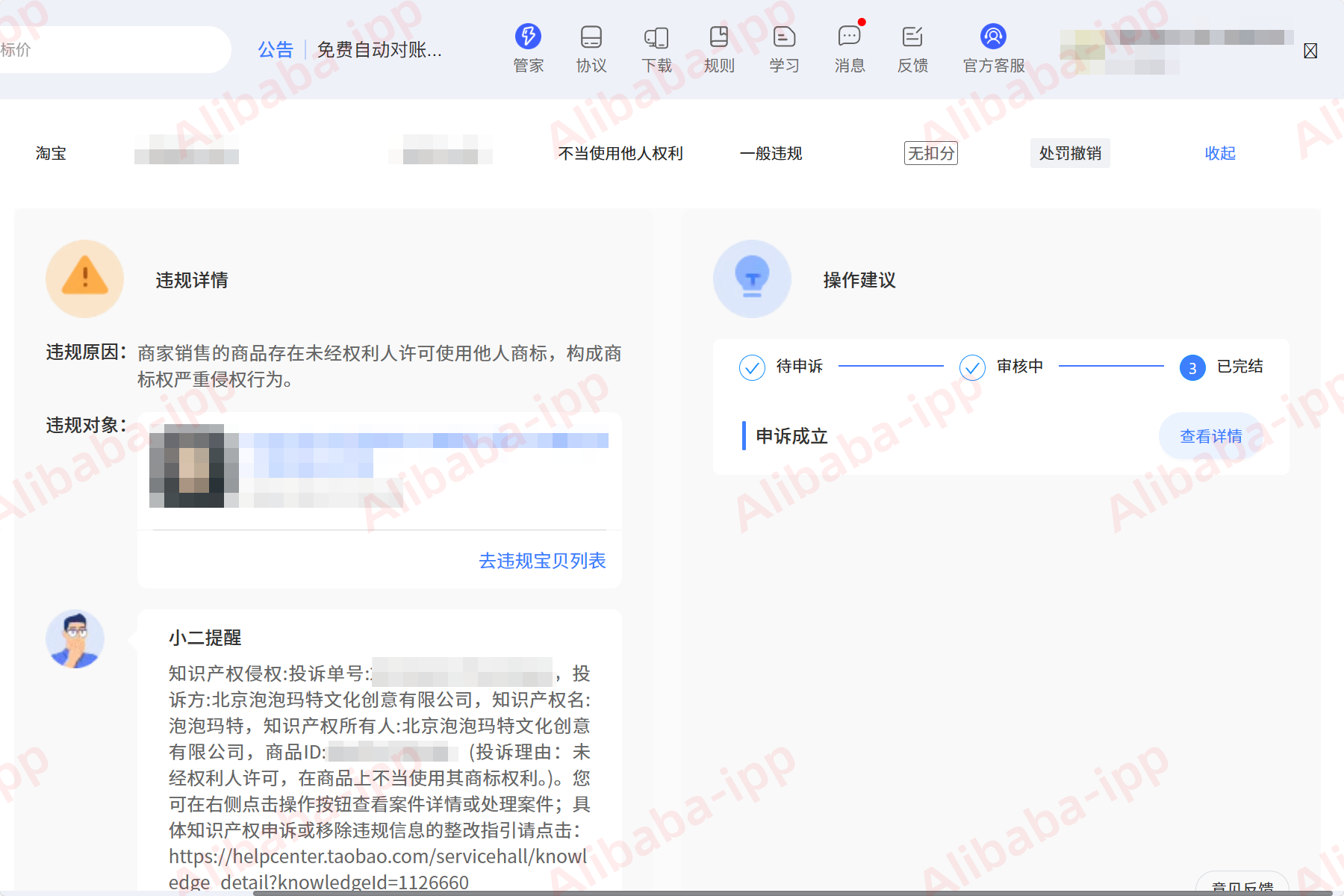Click the 违规原因 label
The height and width of the screenshot is (896, 1344).
(86, 352)
